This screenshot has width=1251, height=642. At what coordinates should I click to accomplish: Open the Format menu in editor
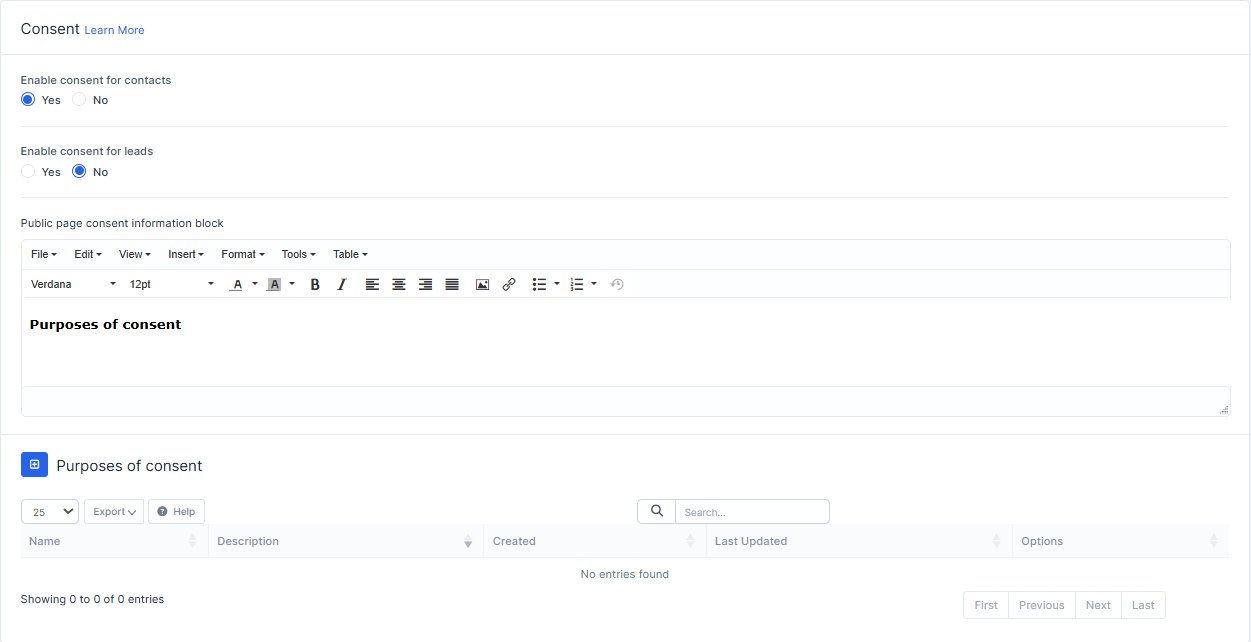tap(242, 255)
